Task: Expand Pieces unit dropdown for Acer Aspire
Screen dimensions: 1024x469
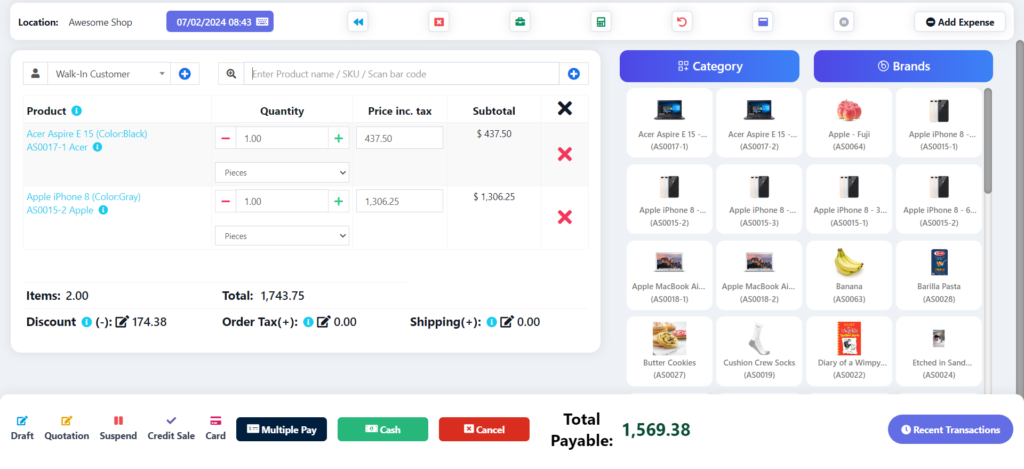Action: pyautogui.click(x=282, y=173)
